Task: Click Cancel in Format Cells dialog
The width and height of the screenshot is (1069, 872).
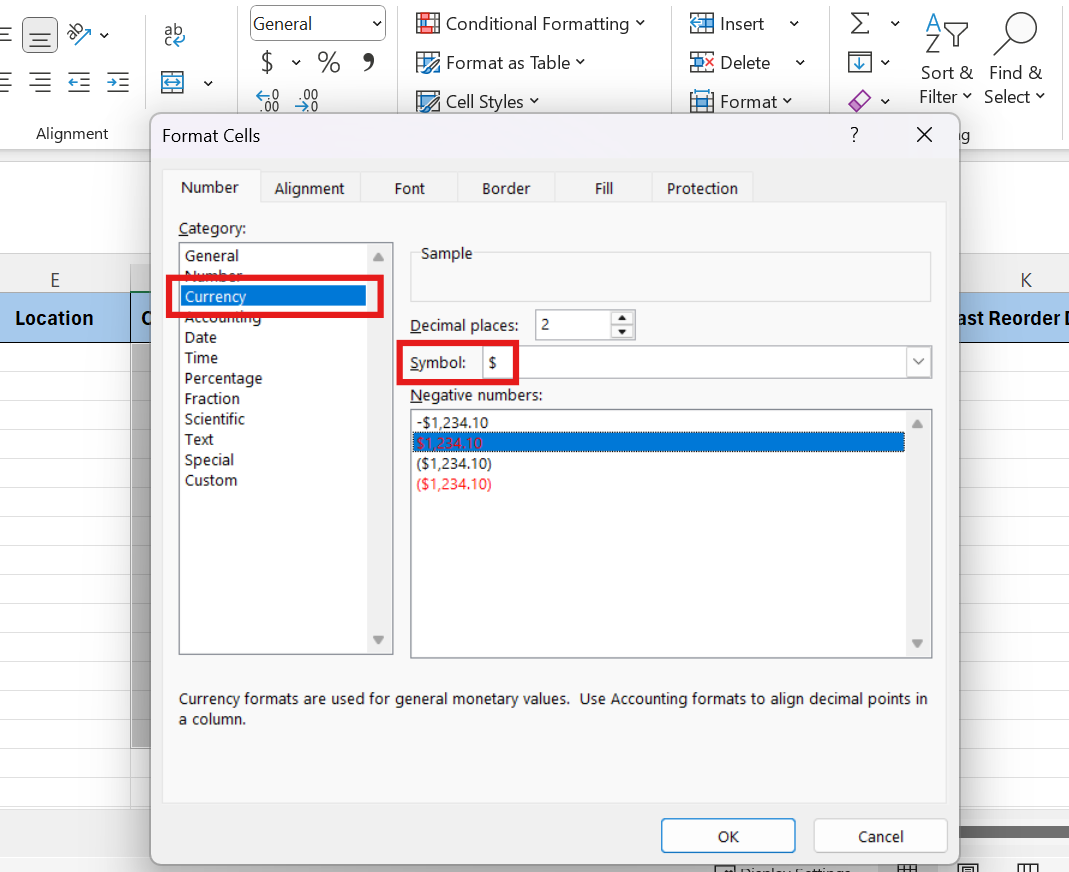Action: click(x=880, y=836)
